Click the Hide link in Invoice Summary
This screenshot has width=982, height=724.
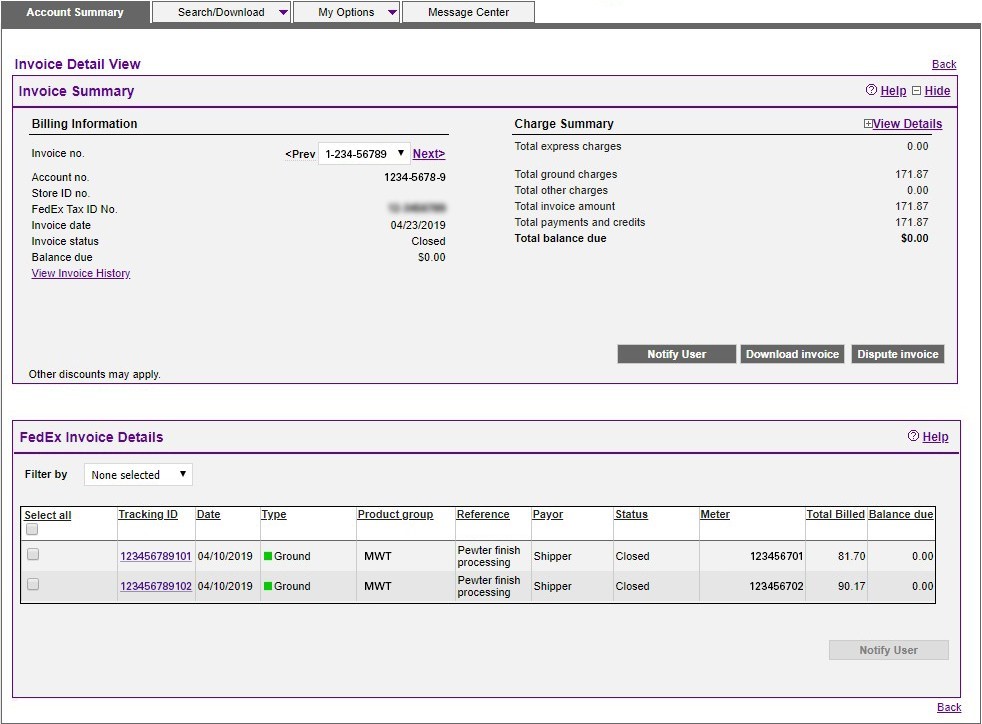pyautogui.click(x=937, y=91)
